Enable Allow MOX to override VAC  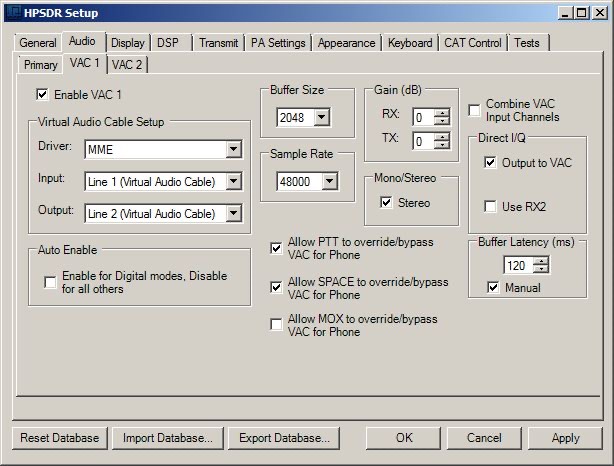pos(276,325)
